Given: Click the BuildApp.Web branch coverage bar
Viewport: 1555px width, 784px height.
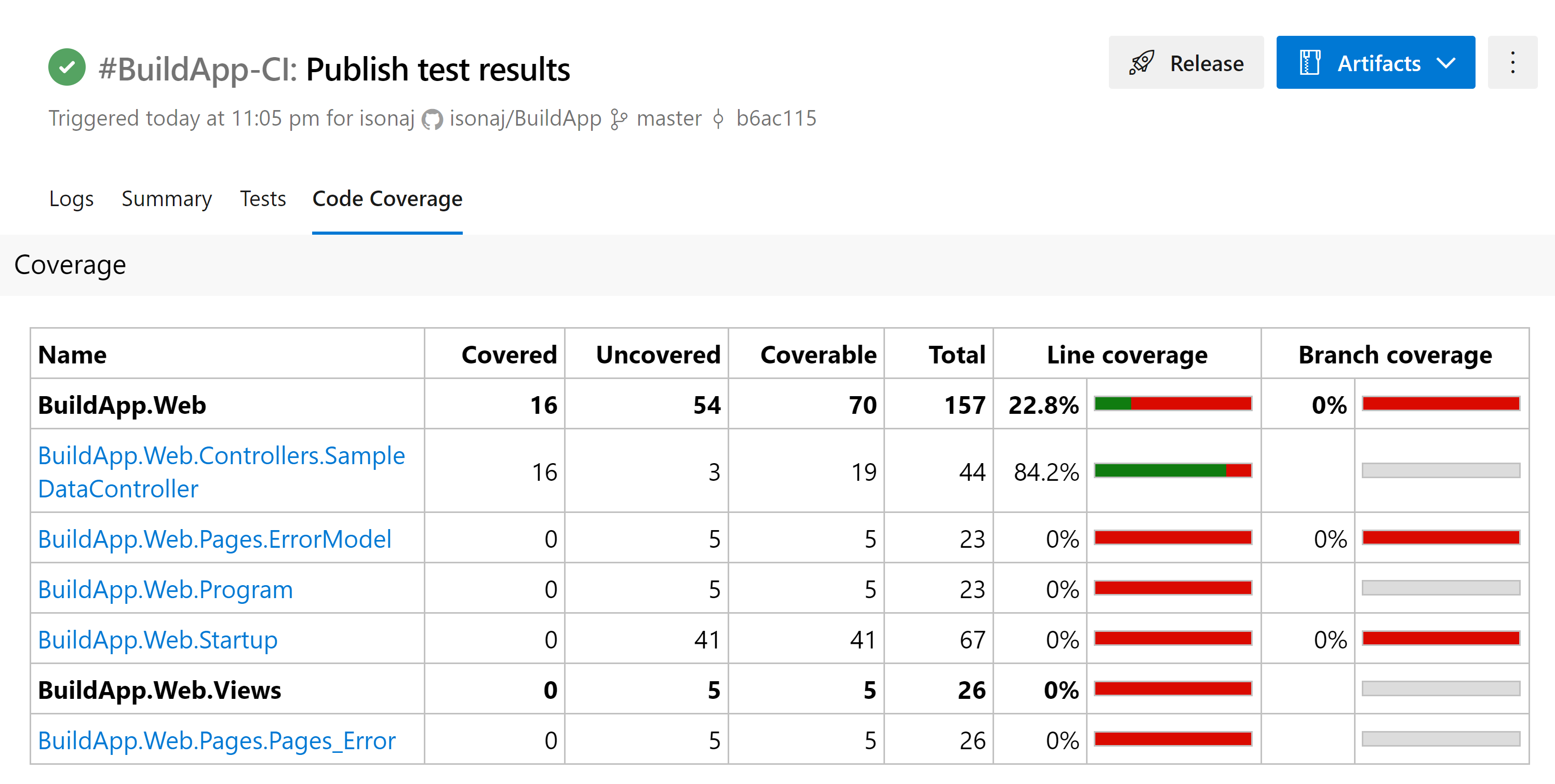Looking at the screenshot, I should pyautogui.click(x=1441, y=404).
